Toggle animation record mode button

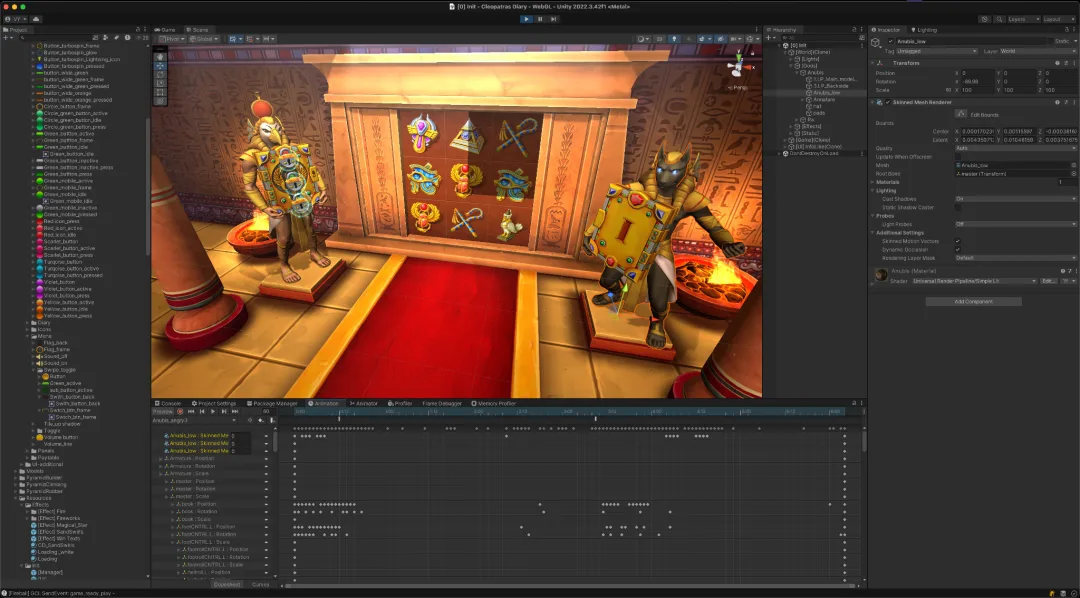click(x=180, y=411)
